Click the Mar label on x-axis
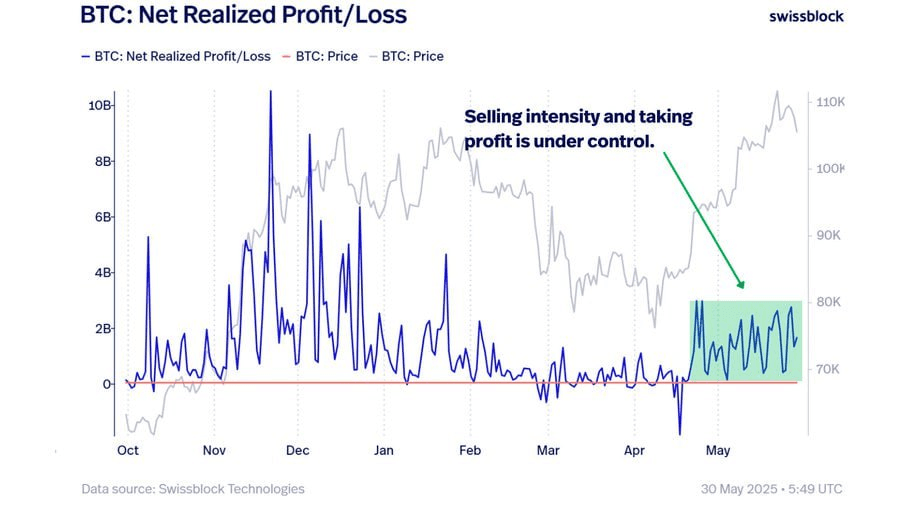 548,450
